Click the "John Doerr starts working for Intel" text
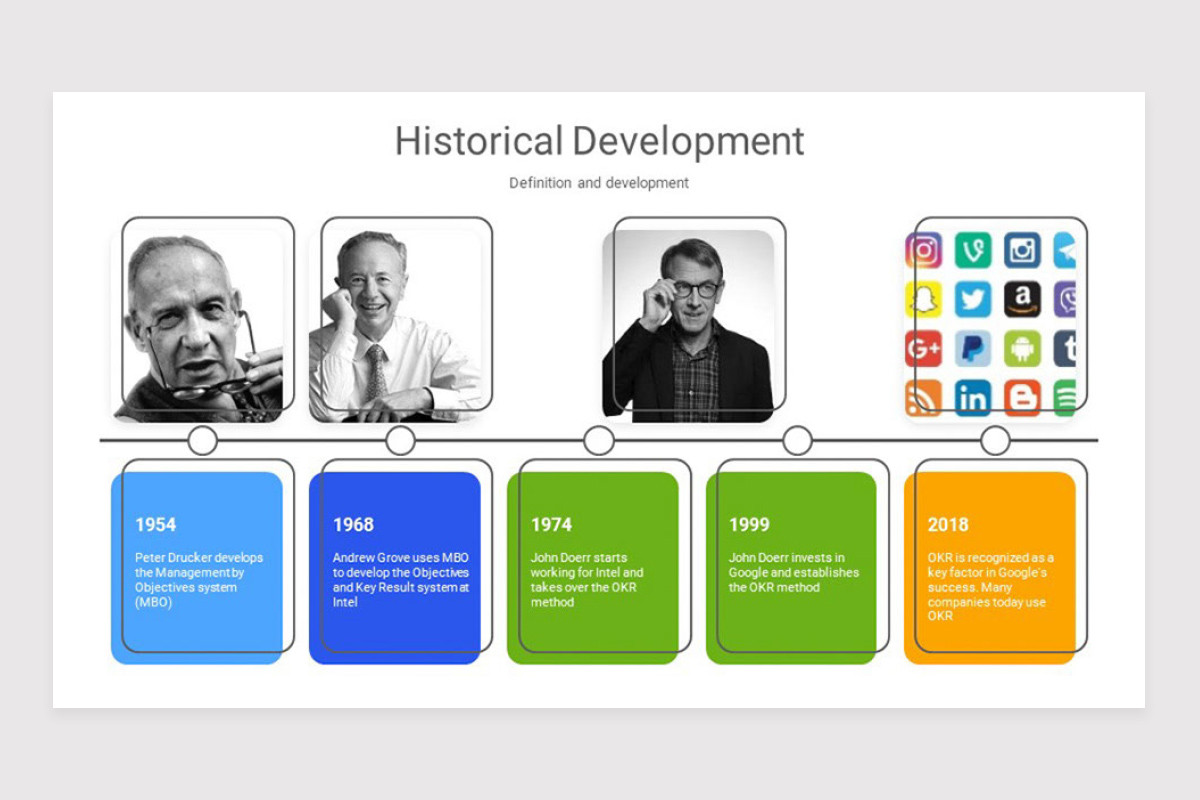The image size is (1200, 800). 587,580
